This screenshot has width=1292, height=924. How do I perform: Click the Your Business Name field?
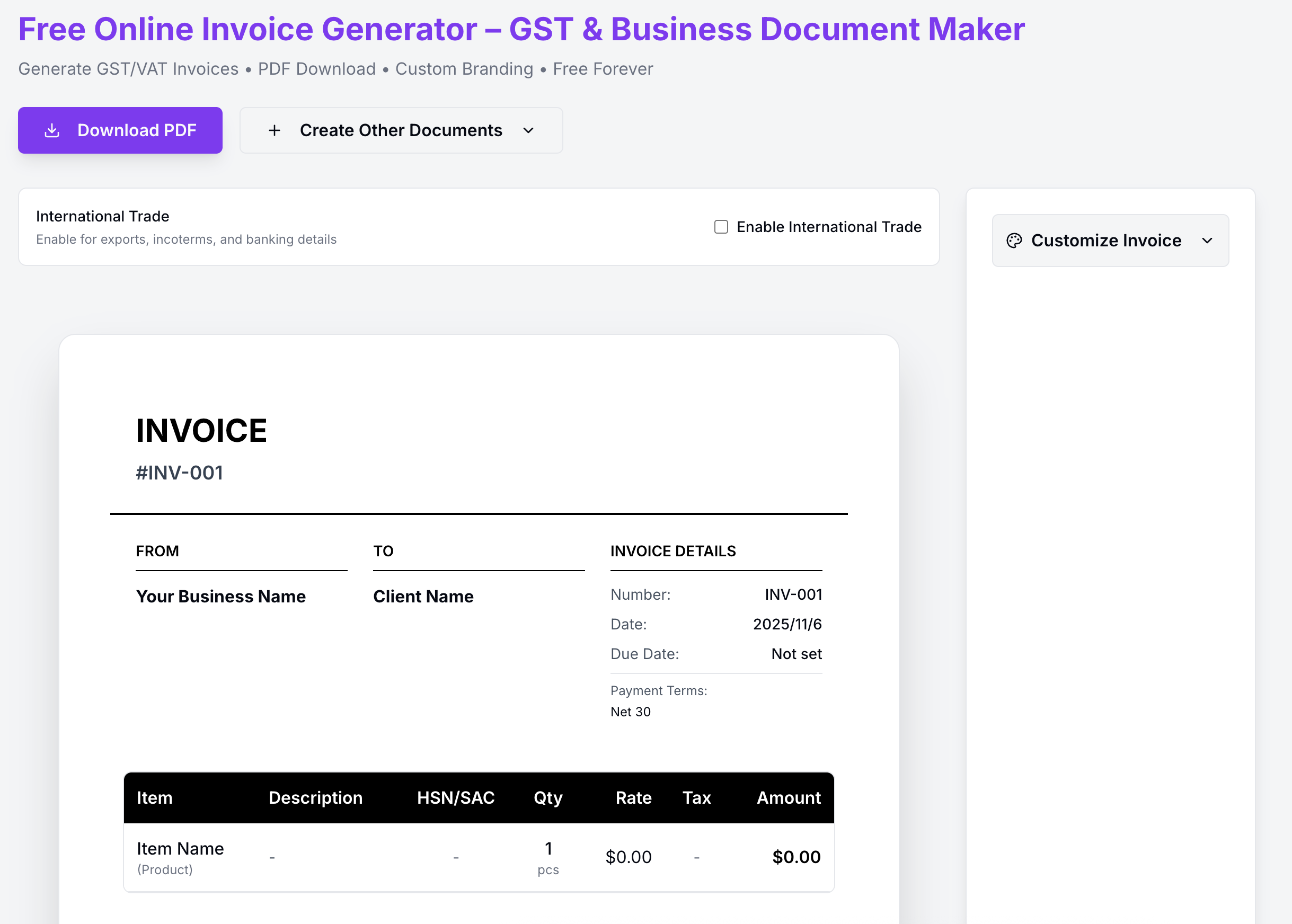click(x=221, y=596)
